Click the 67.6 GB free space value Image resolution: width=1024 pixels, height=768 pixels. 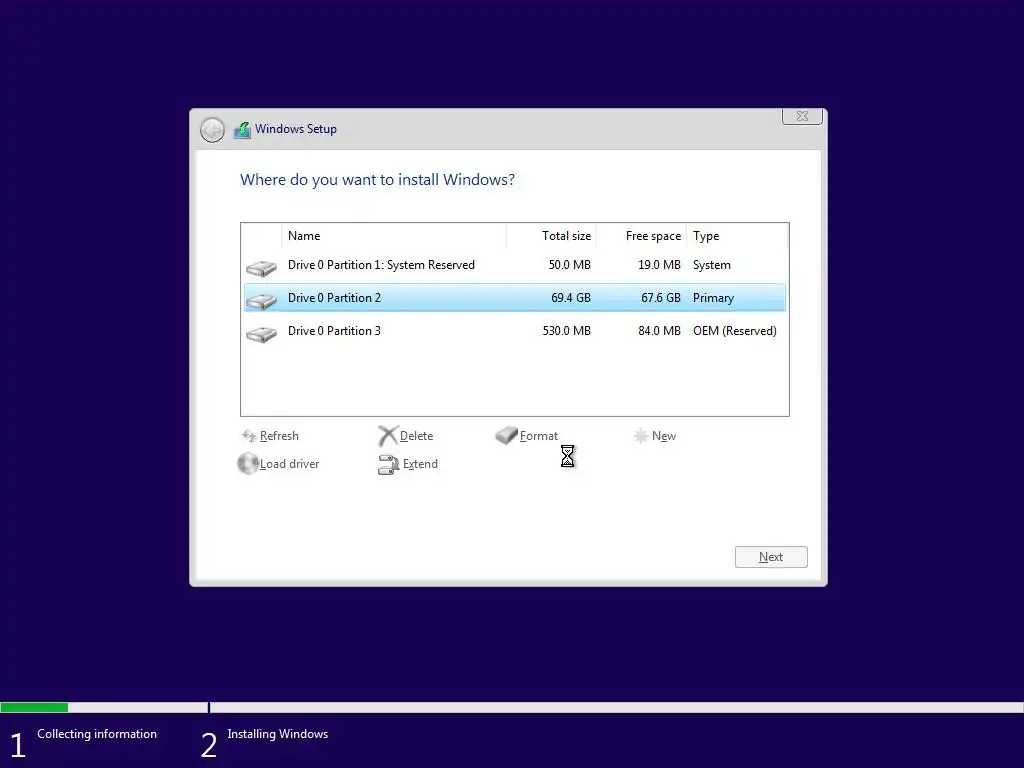pyautogui.click(x=660, y=298)
